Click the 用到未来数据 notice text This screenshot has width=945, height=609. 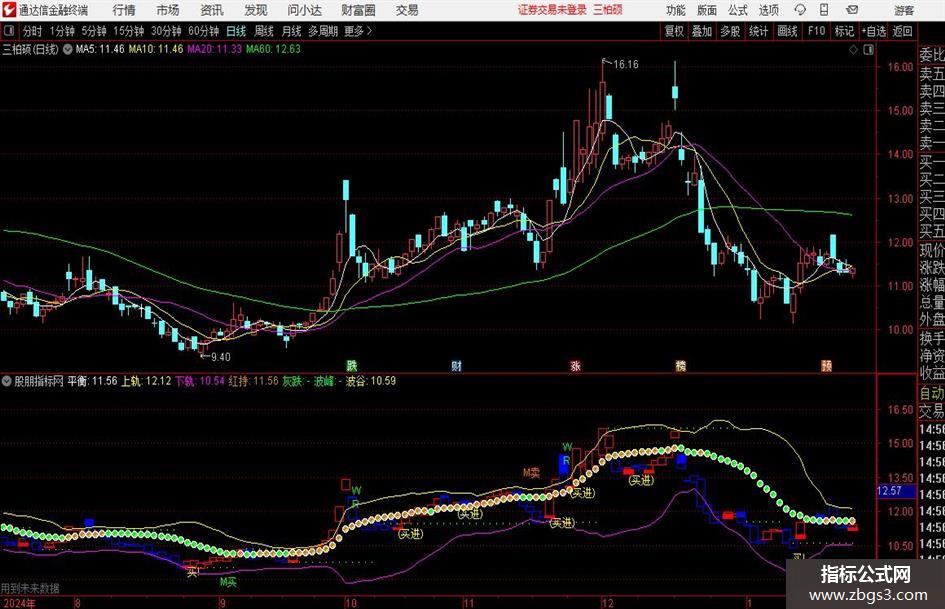(x=30, y=588)
